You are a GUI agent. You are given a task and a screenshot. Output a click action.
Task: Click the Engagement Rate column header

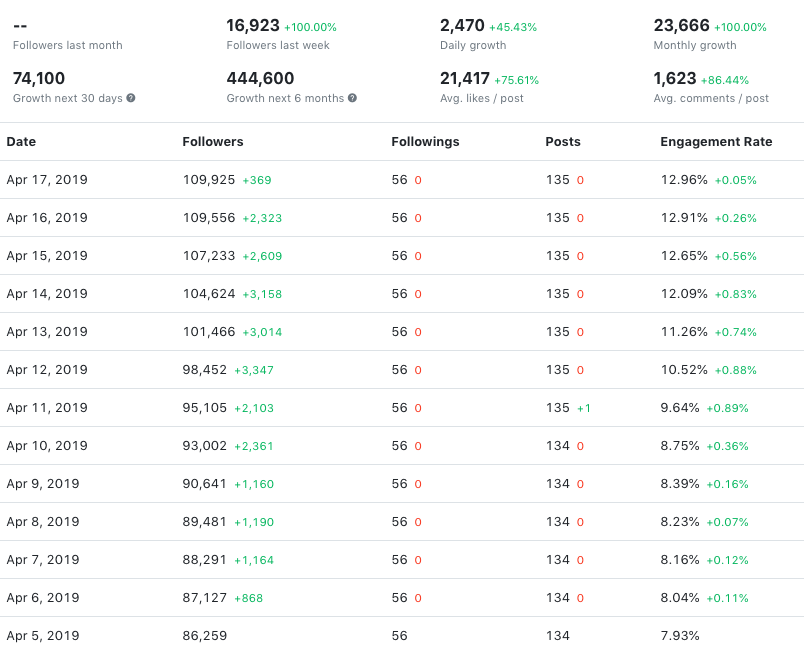[716, 142]
